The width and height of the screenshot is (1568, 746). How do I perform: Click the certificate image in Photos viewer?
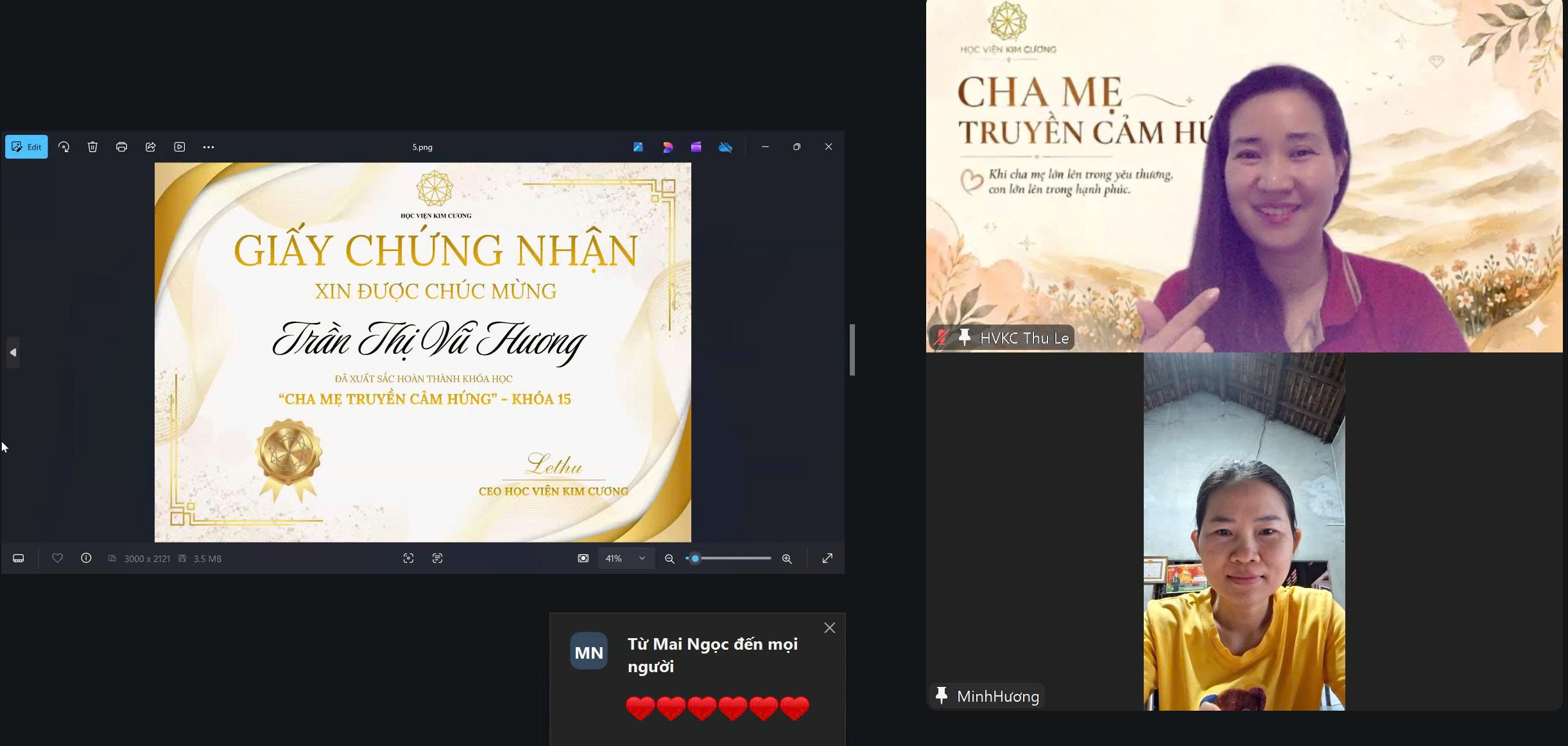423,352
